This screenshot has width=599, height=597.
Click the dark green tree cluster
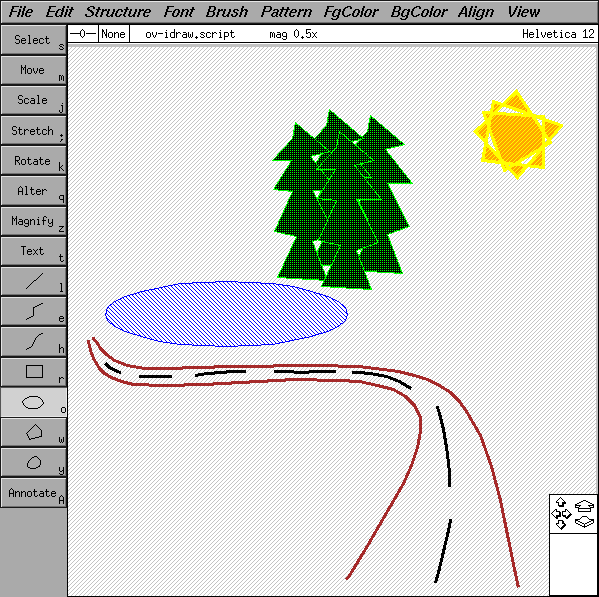click(342, 200)
